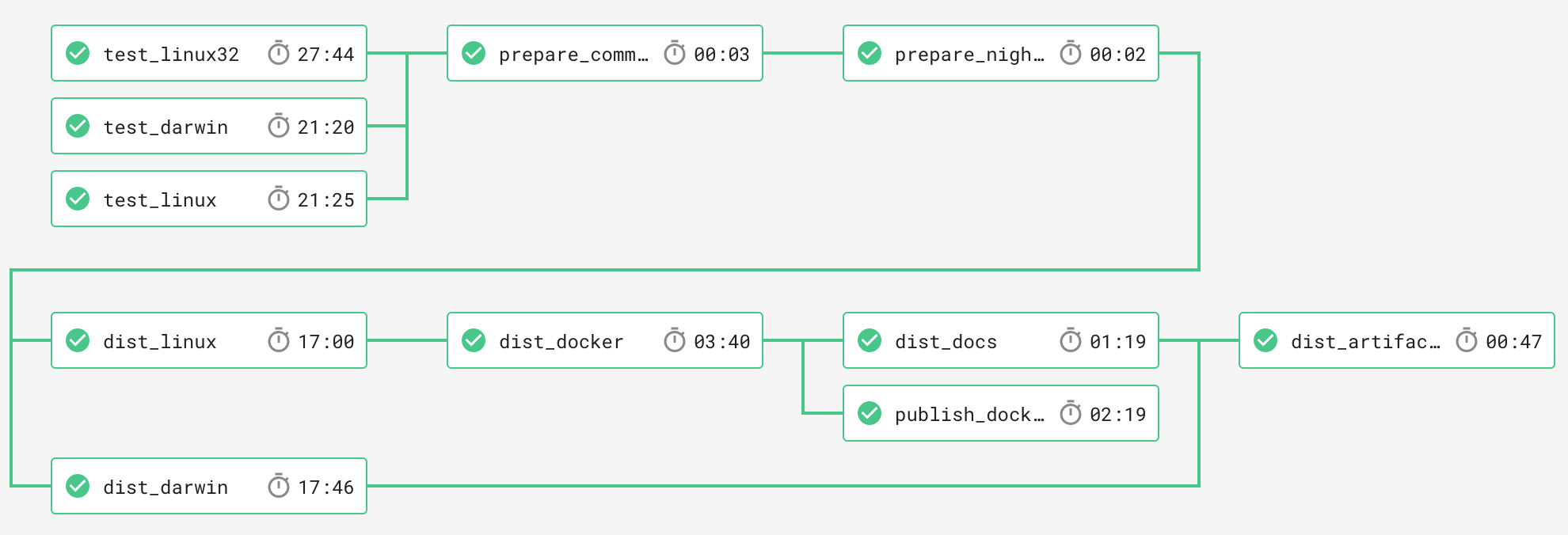This screenshot has height=535, width=1568.
Task: Click the test_linux job success checkmark
Action: point(78,199)
